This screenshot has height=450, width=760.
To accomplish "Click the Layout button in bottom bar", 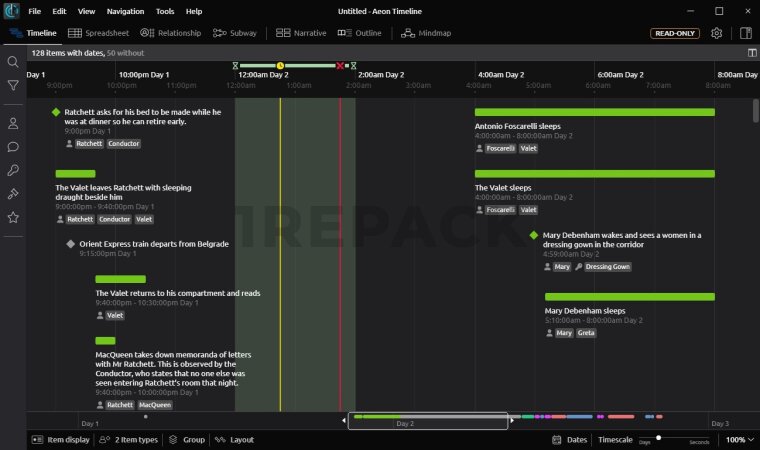I will (235, 440).
